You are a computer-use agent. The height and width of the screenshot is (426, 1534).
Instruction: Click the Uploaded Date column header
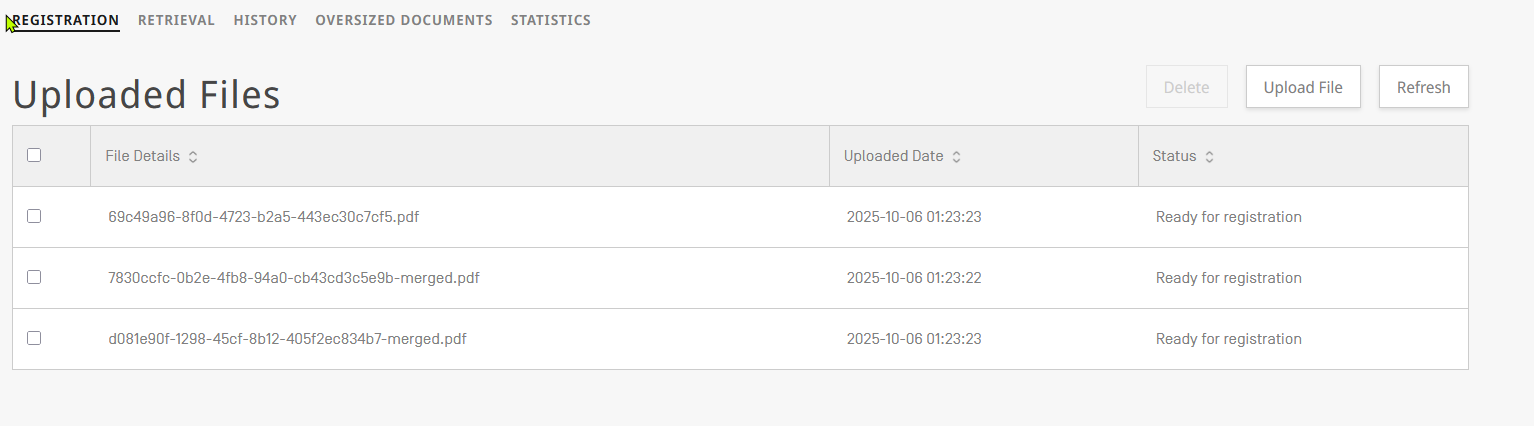893,156
